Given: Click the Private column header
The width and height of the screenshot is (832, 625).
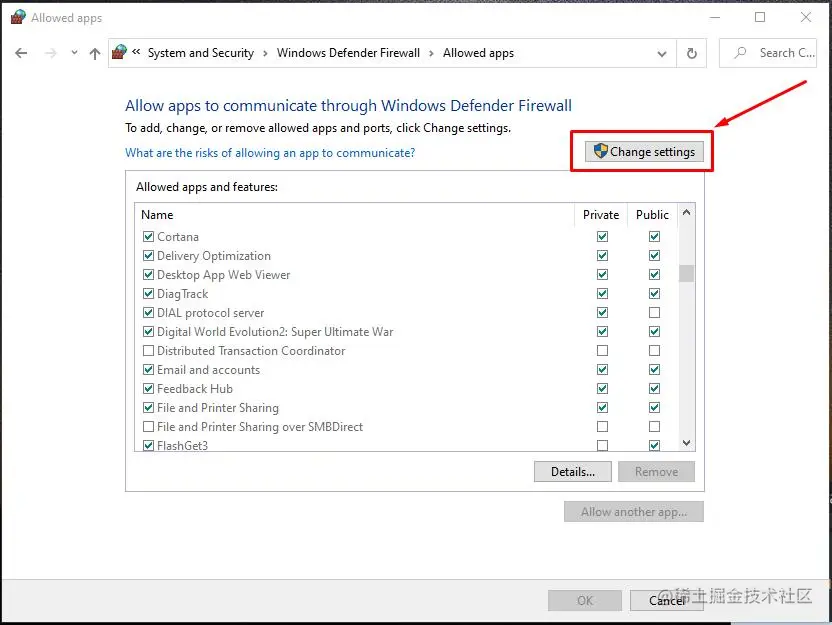Looking at the screenshot, I should [601, 215].
